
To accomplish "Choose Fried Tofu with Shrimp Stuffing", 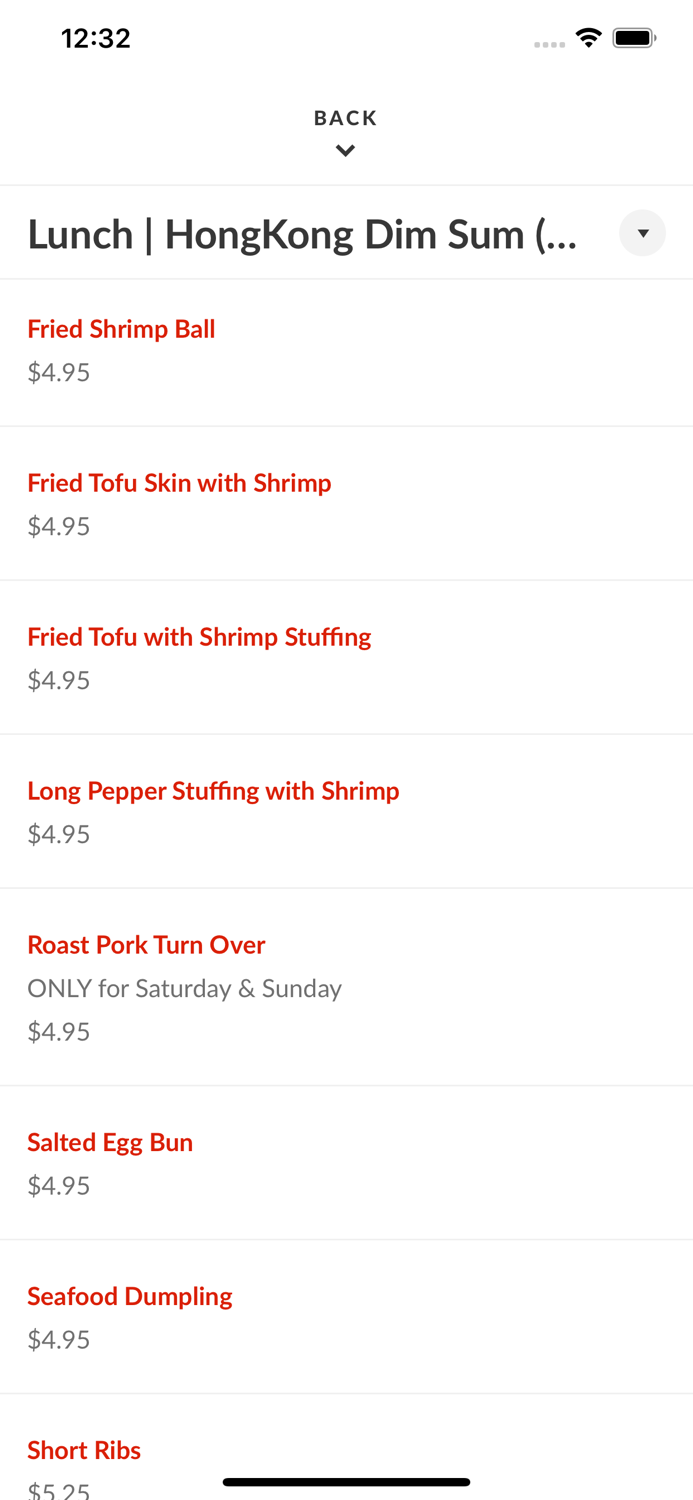I will tap(199, 637).
